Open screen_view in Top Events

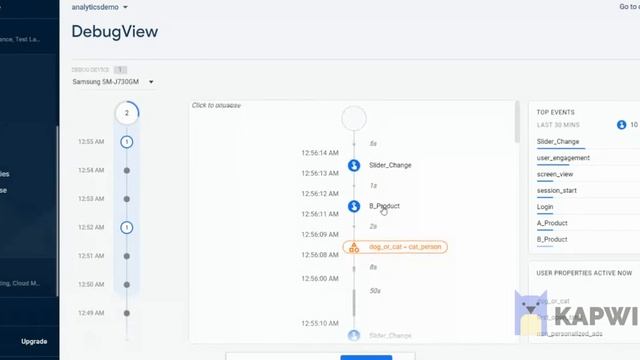[555, 174]
